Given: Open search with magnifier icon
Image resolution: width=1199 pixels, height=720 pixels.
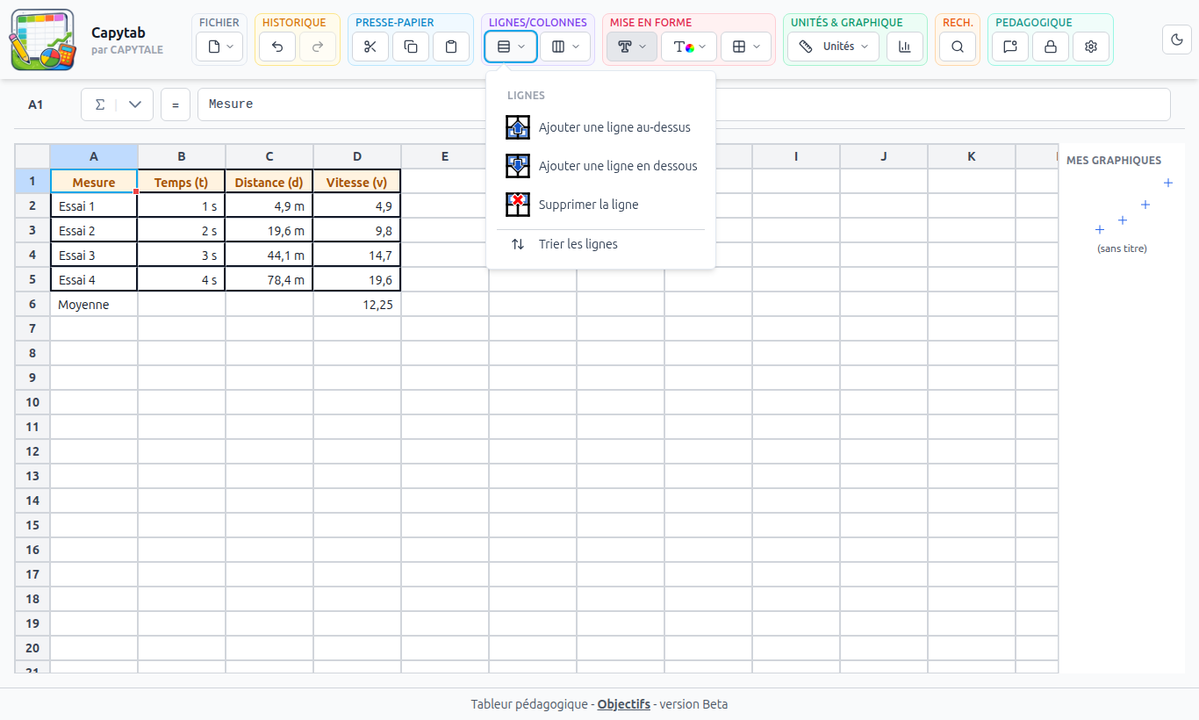Looking at the screenshot, I should (957, 47).
